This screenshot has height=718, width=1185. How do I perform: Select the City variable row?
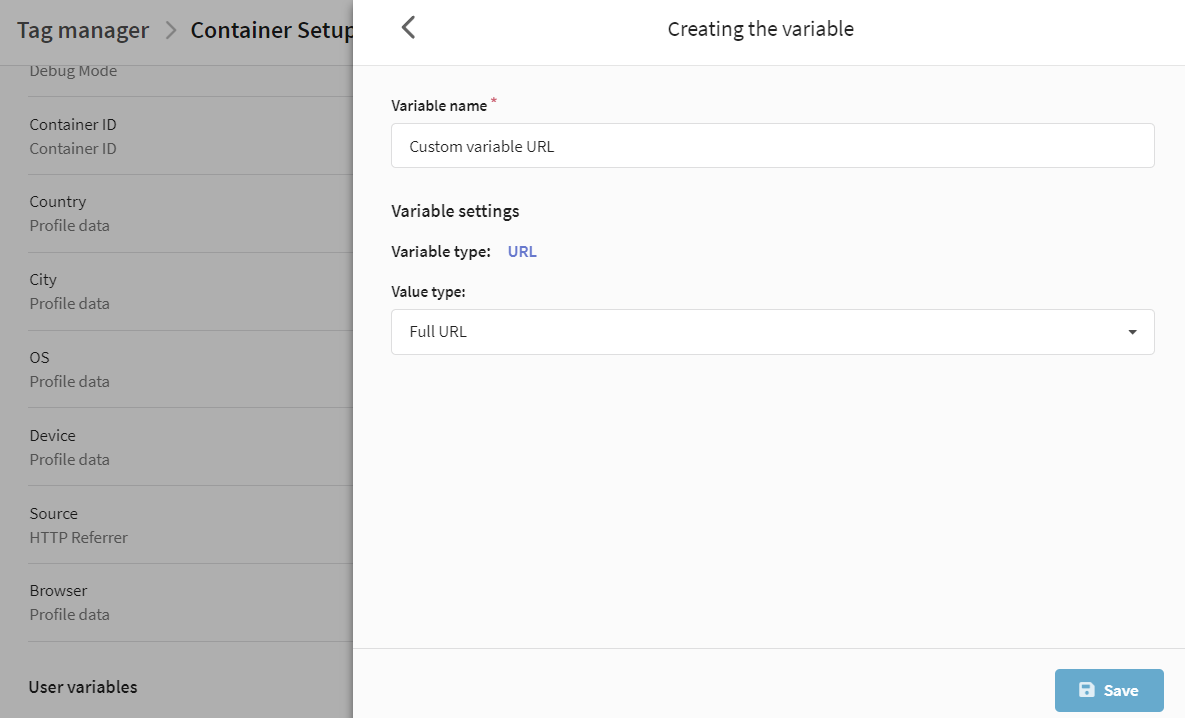(190, 292)
